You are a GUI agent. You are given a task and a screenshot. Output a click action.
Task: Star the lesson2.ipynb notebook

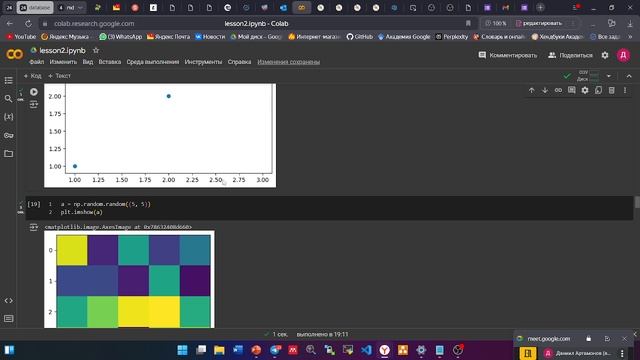tap(96, 50)
